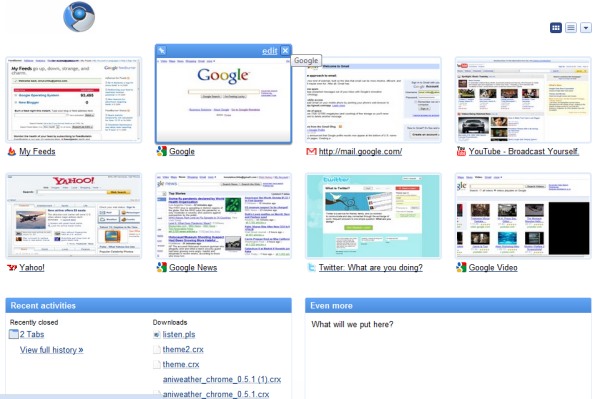Click the Yahoo! link
The height and width of the screenshot is (399, 600).
[32, 267]
